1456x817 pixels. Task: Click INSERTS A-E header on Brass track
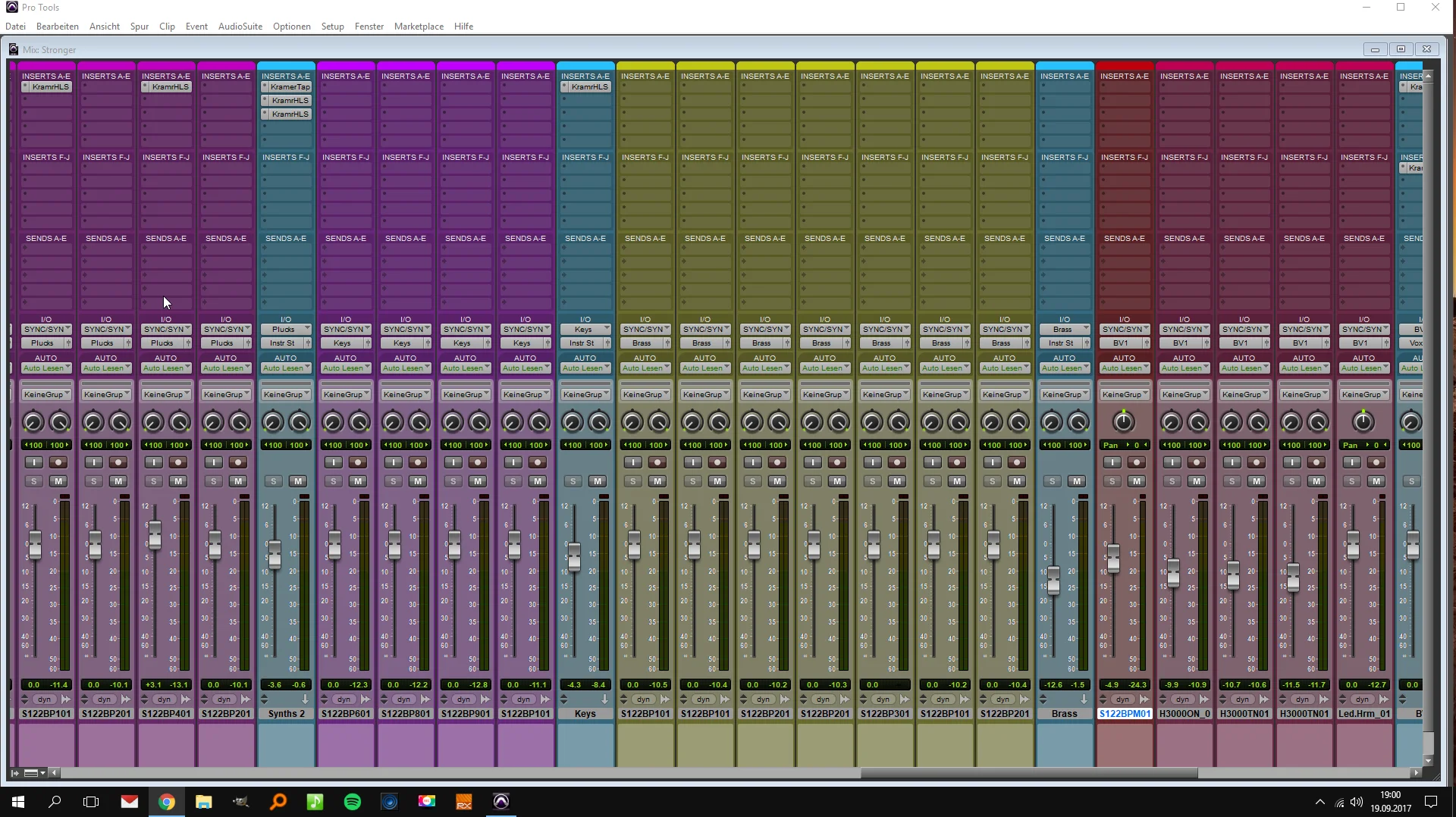tap(1065, 77)
